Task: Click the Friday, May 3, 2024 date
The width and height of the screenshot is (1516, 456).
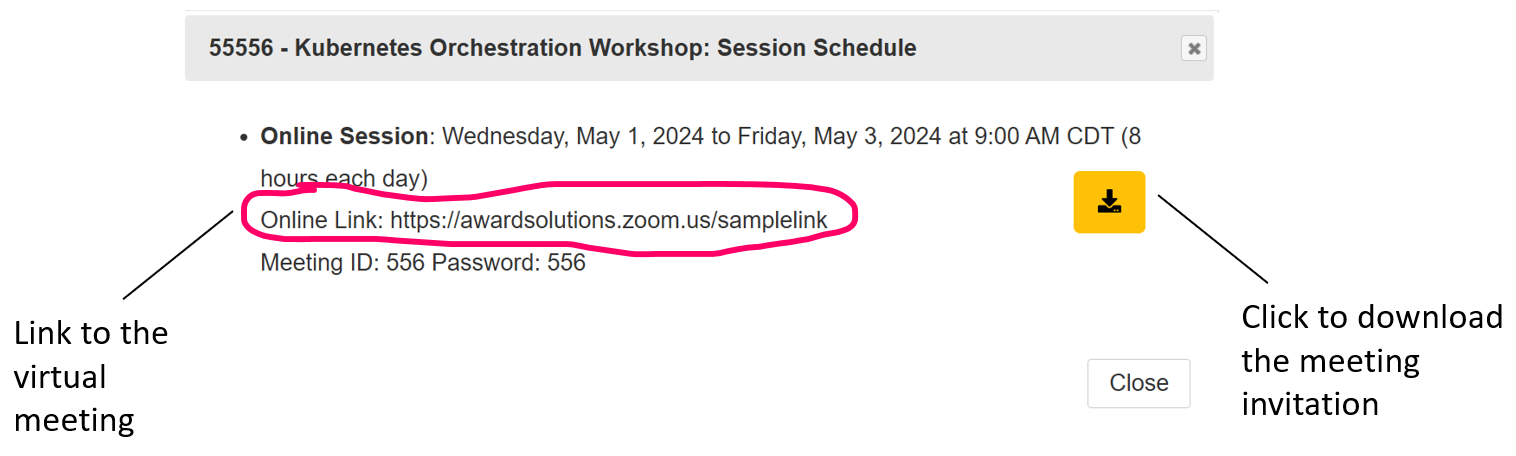Action: 839,136
